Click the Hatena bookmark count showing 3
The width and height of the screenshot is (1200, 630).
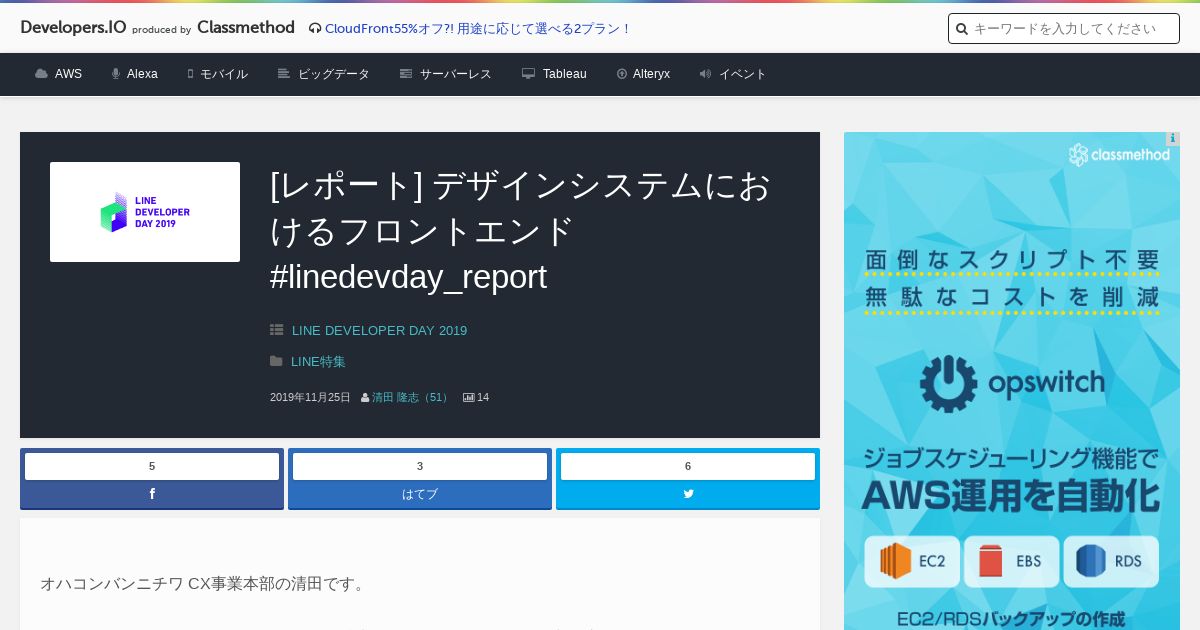click(x=420, y=466)
